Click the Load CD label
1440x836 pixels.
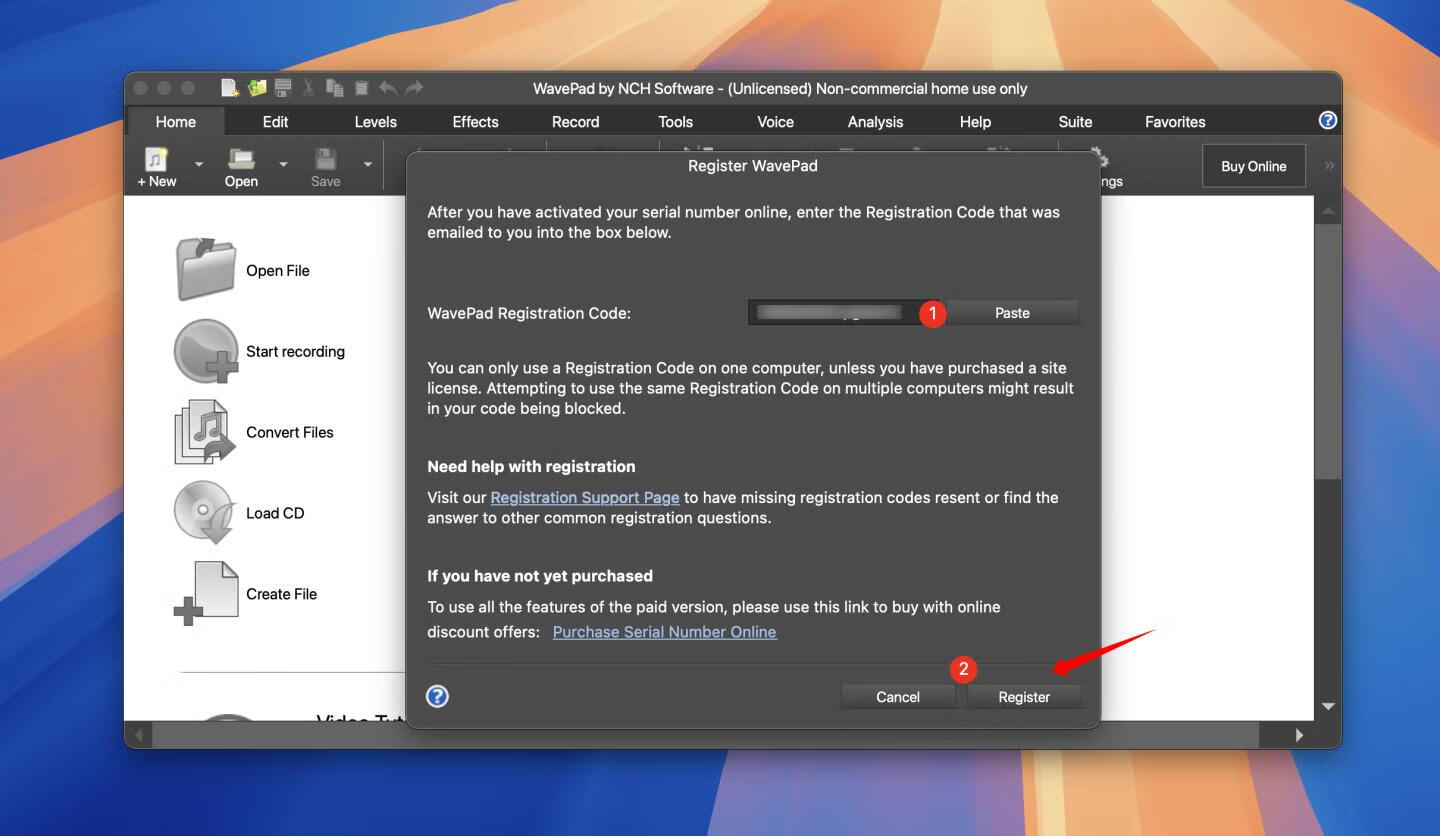[275, 513]
